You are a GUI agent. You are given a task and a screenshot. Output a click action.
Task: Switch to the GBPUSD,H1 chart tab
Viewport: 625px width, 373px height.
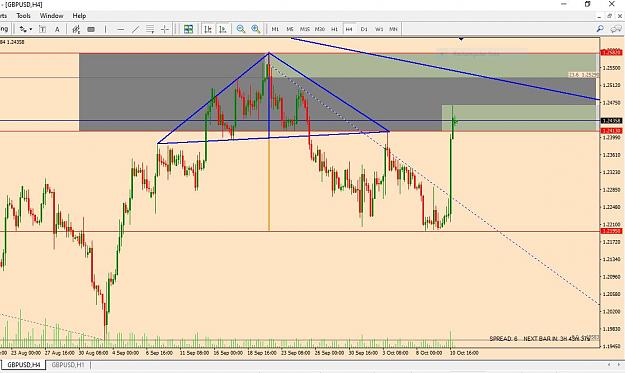pyautogui.click(x=68, y=365)
